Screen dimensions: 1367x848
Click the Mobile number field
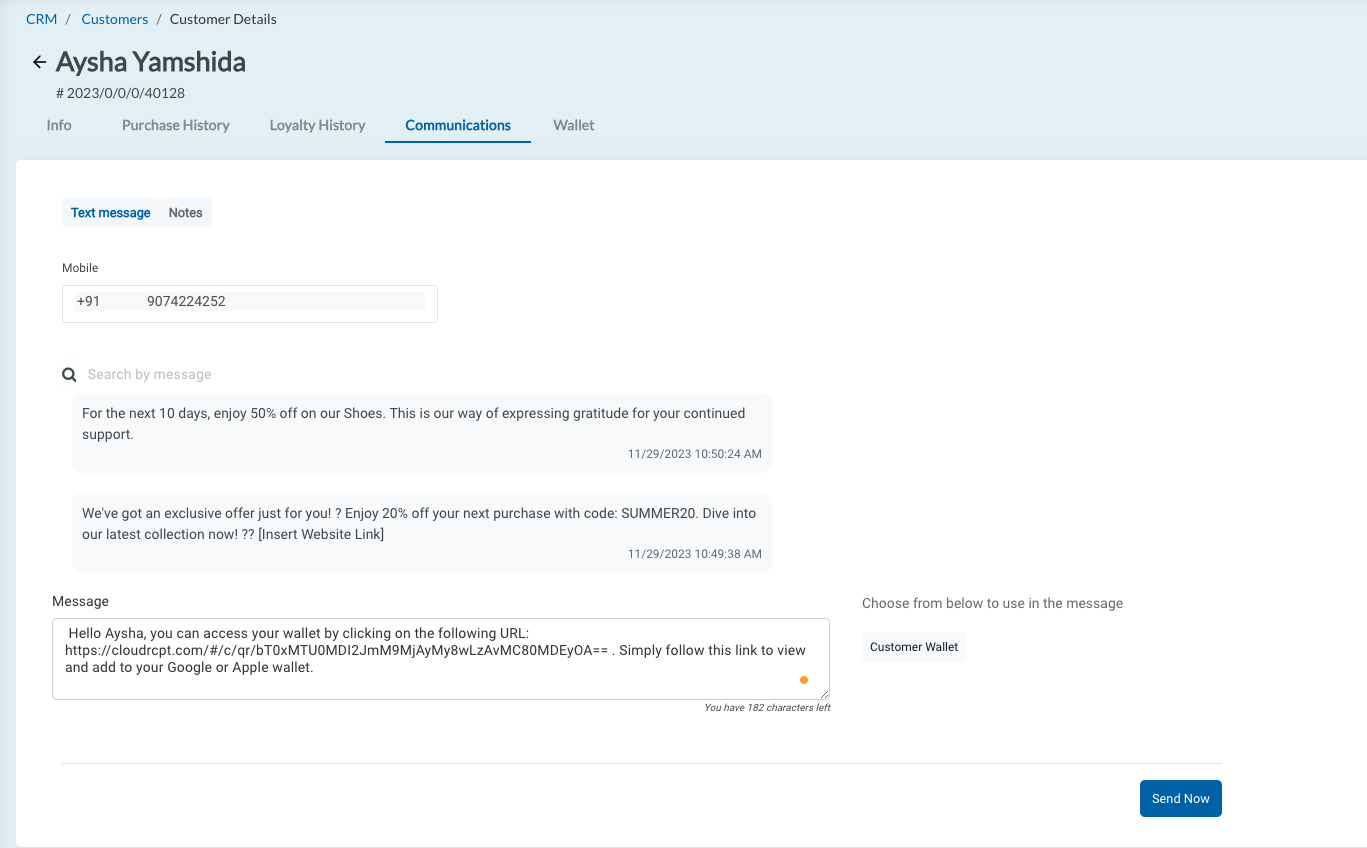pos(250,303)
